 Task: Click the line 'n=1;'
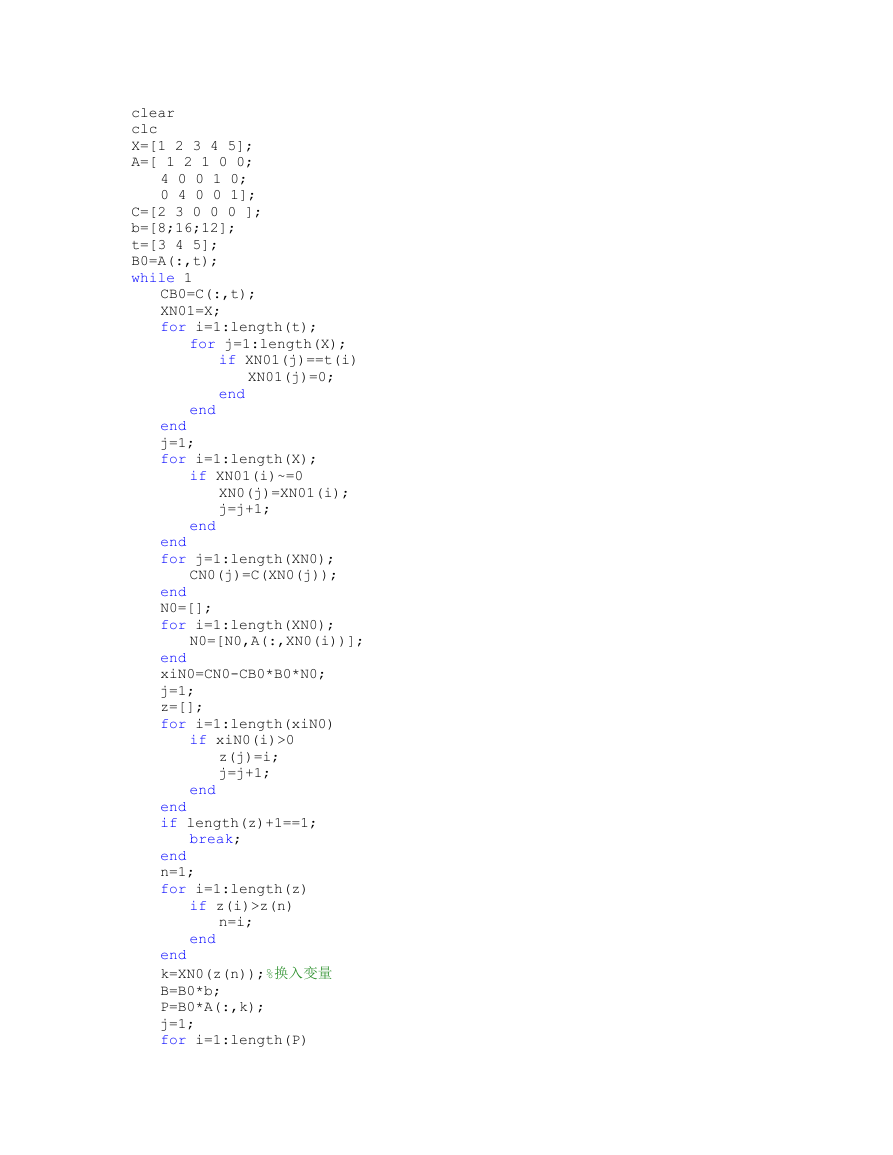coord(177,872)
